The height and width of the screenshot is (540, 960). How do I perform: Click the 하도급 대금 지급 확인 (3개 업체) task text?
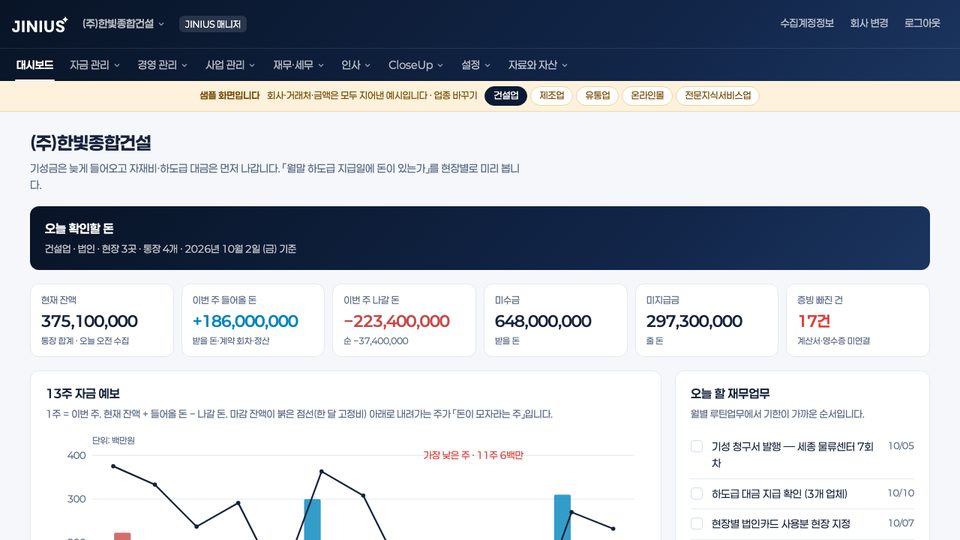779,493
